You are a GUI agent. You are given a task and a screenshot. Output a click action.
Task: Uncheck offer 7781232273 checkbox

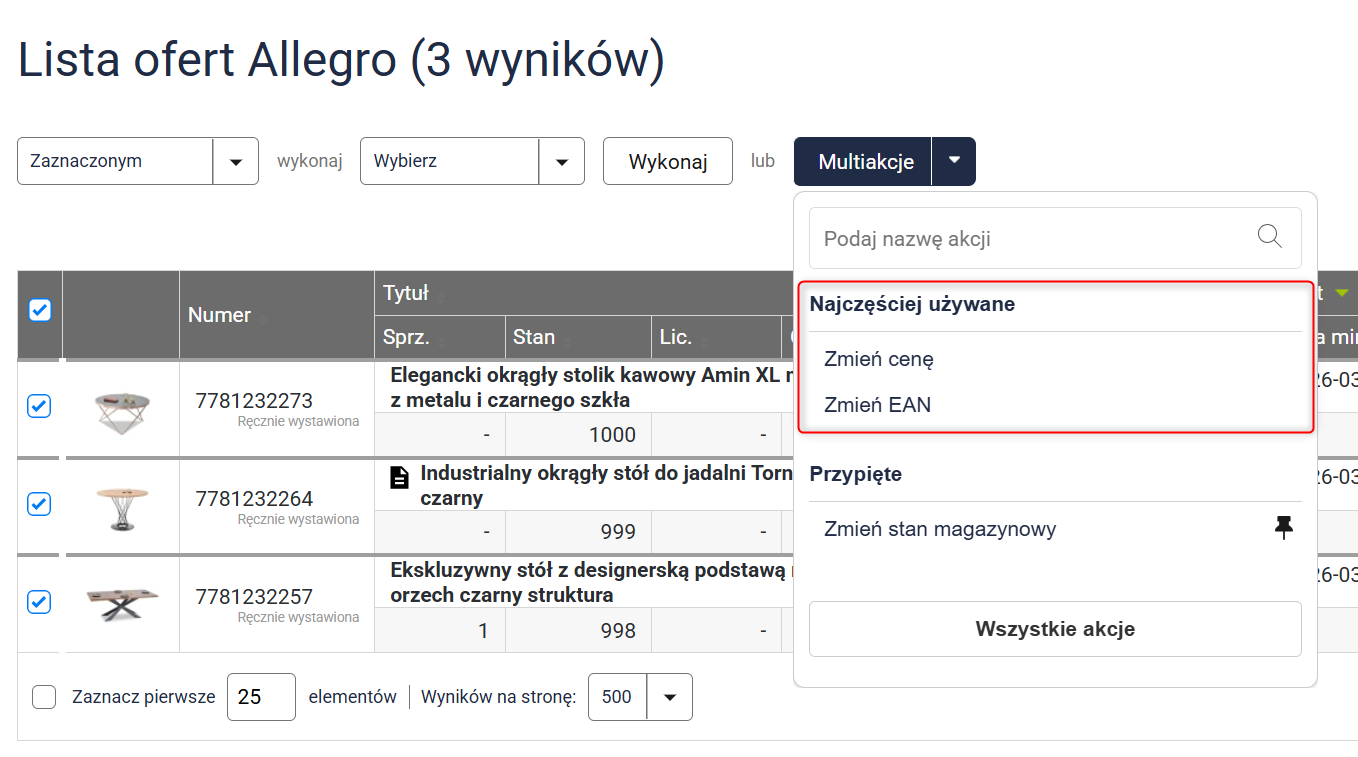[x=39, y=406]
